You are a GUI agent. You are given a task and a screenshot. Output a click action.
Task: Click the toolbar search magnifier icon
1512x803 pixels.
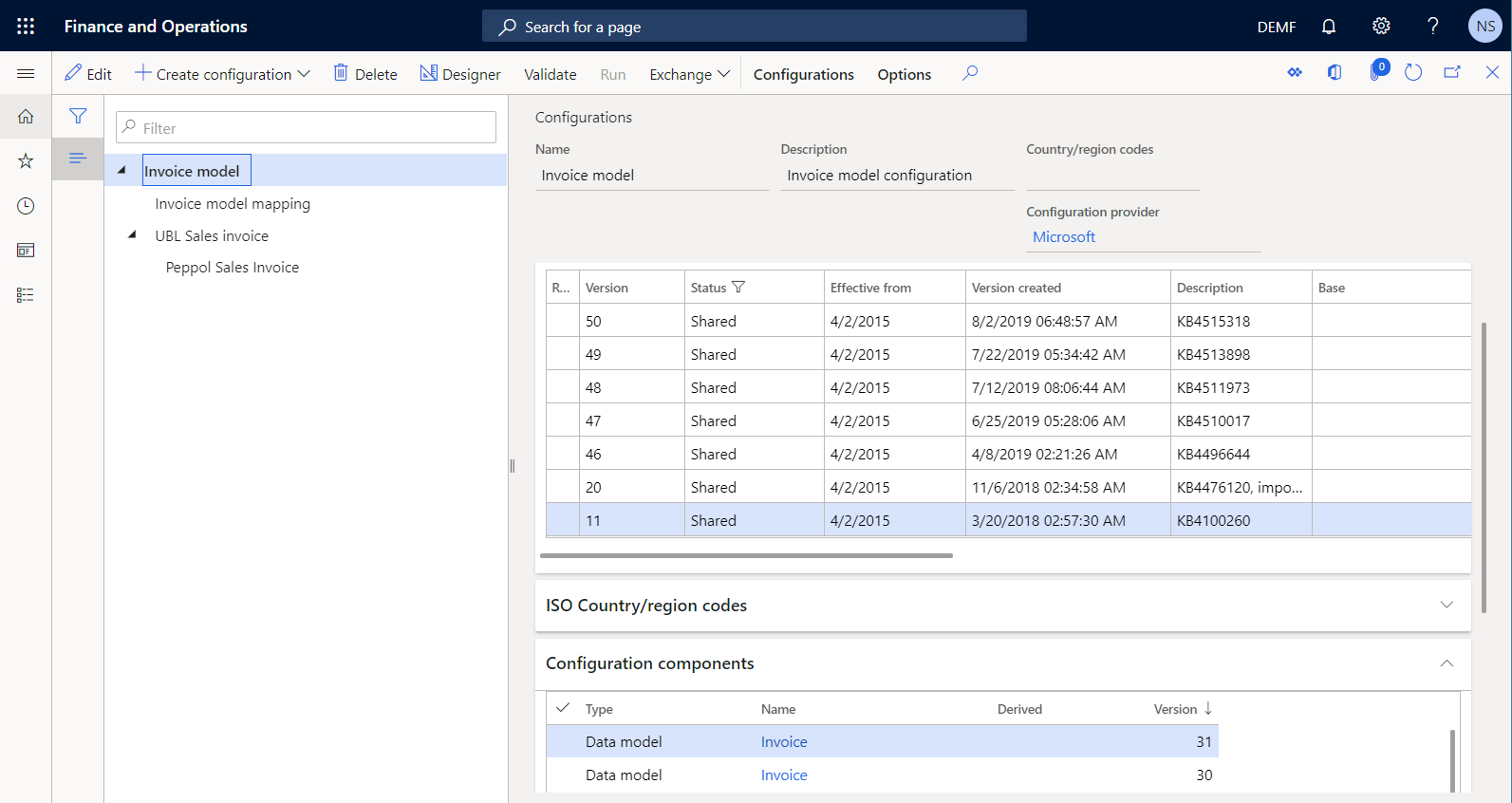pyautogui.click(x=969, y=73)
